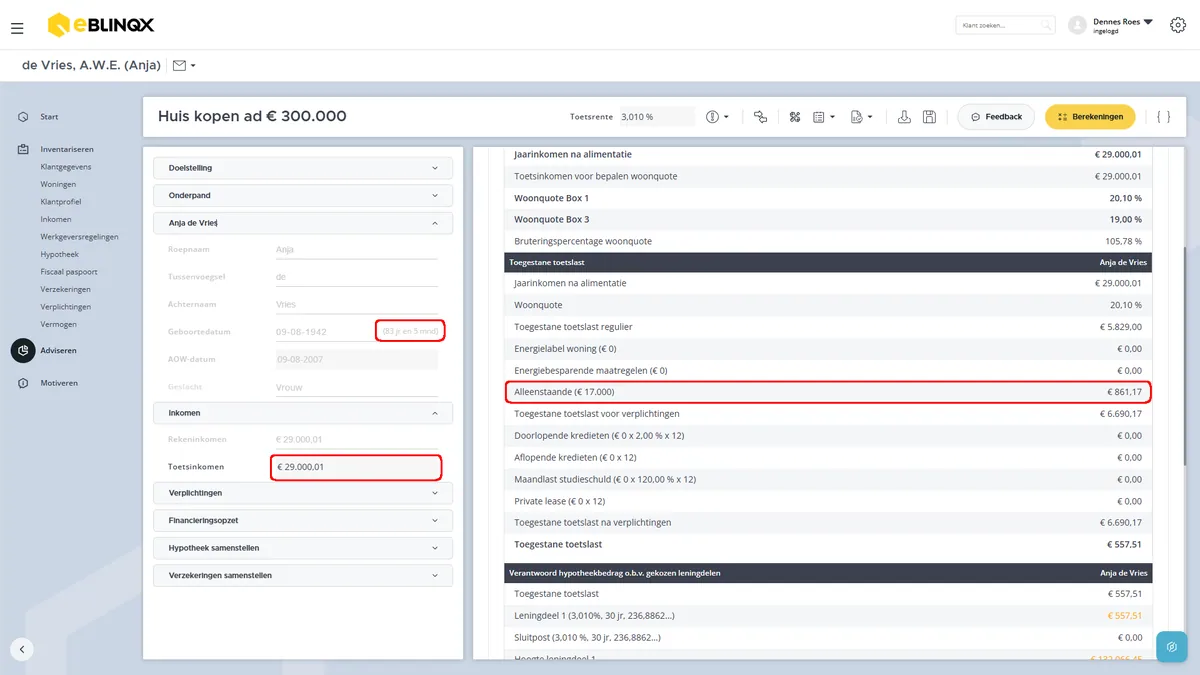Open Vermogen in the sidebar
The image size is (1200, 675).
point(58,324)
